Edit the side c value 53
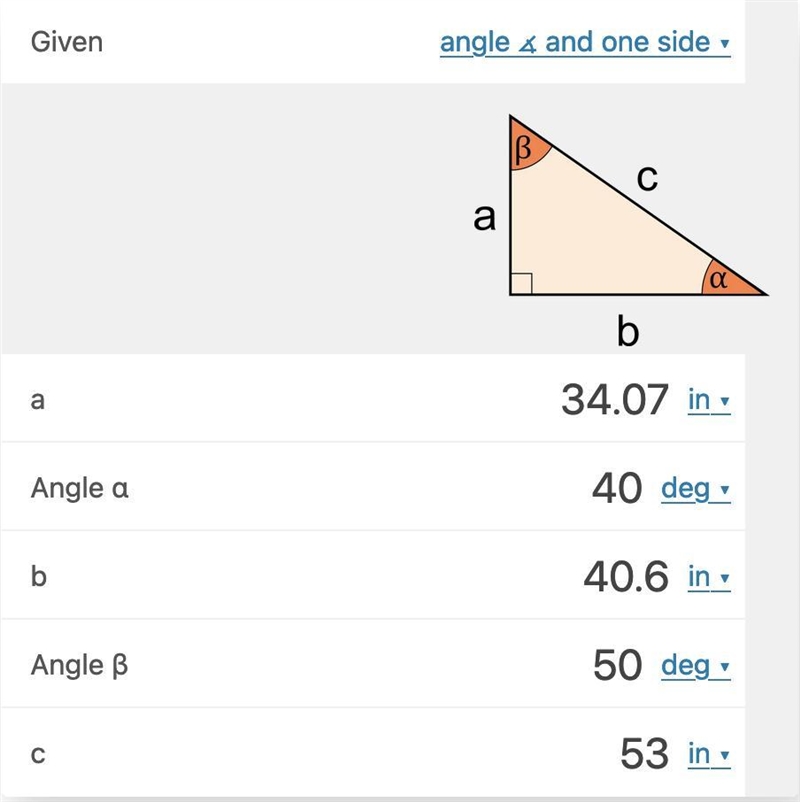The width and height of the screenshot is (800, 802). [644, 753]
